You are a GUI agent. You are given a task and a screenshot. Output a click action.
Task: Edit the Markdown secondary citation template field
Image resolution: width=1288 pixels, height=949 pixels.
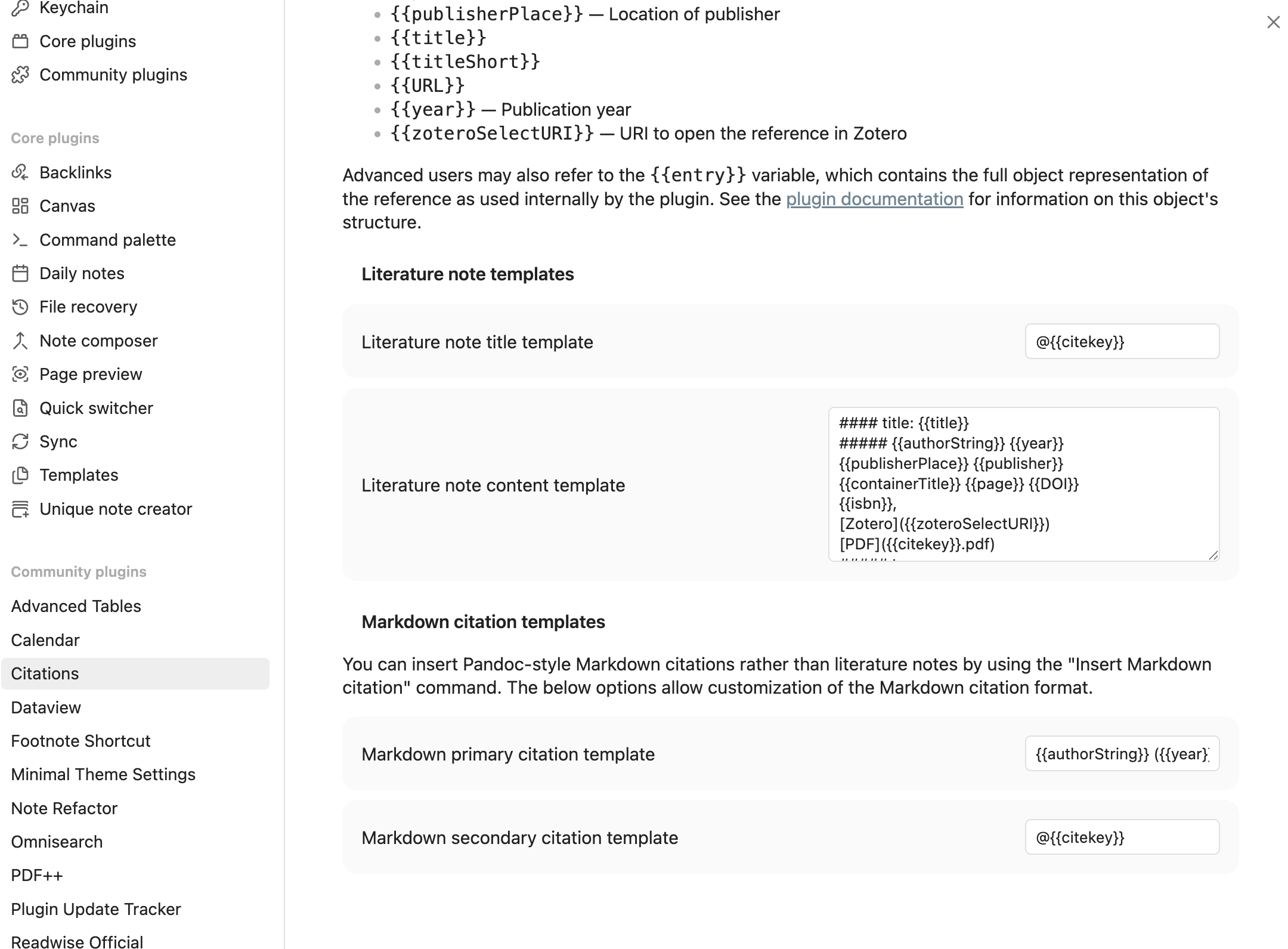[1122, 837]
